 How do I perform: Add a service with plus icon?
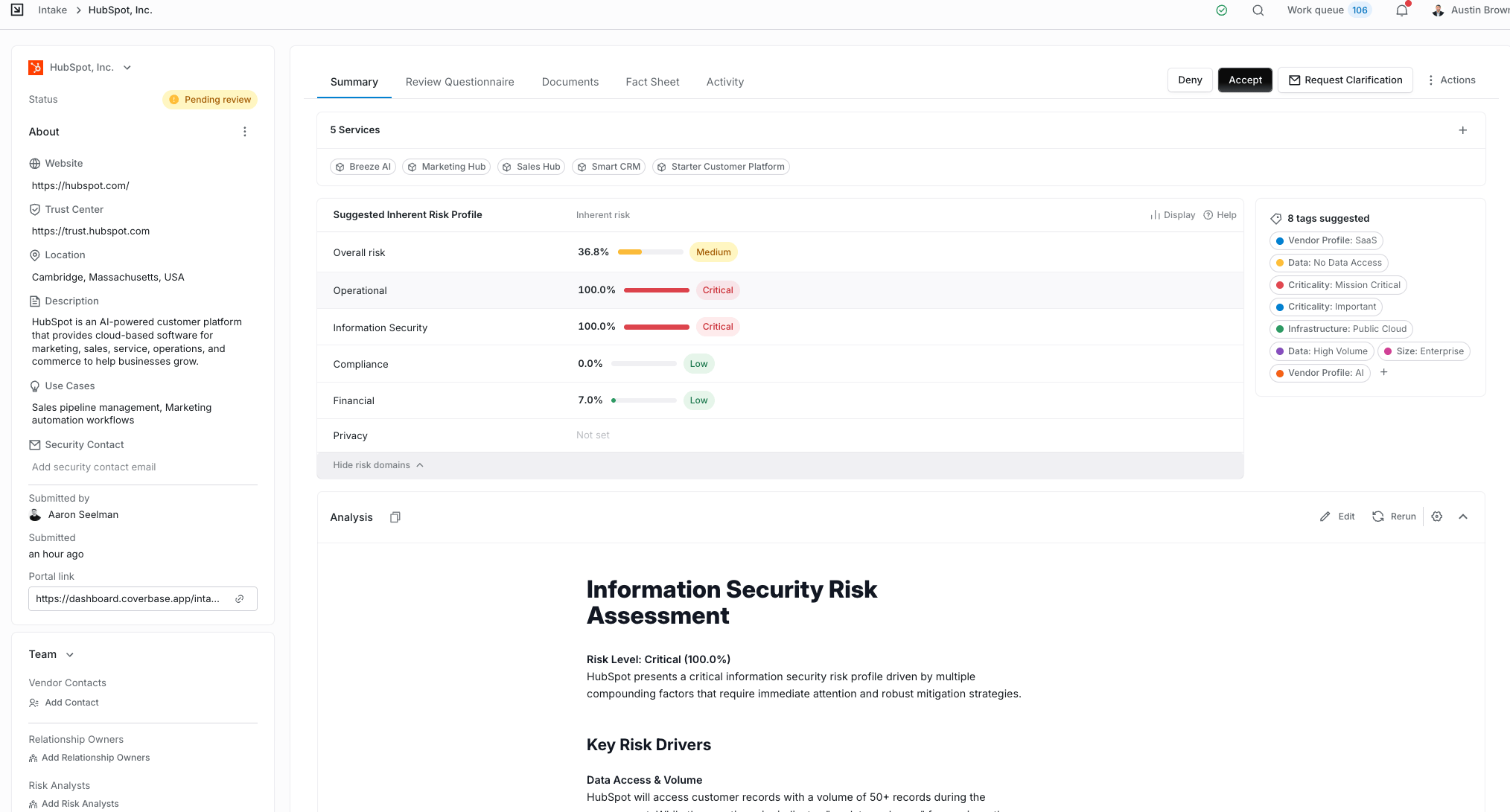click(x=1463, y=130)
